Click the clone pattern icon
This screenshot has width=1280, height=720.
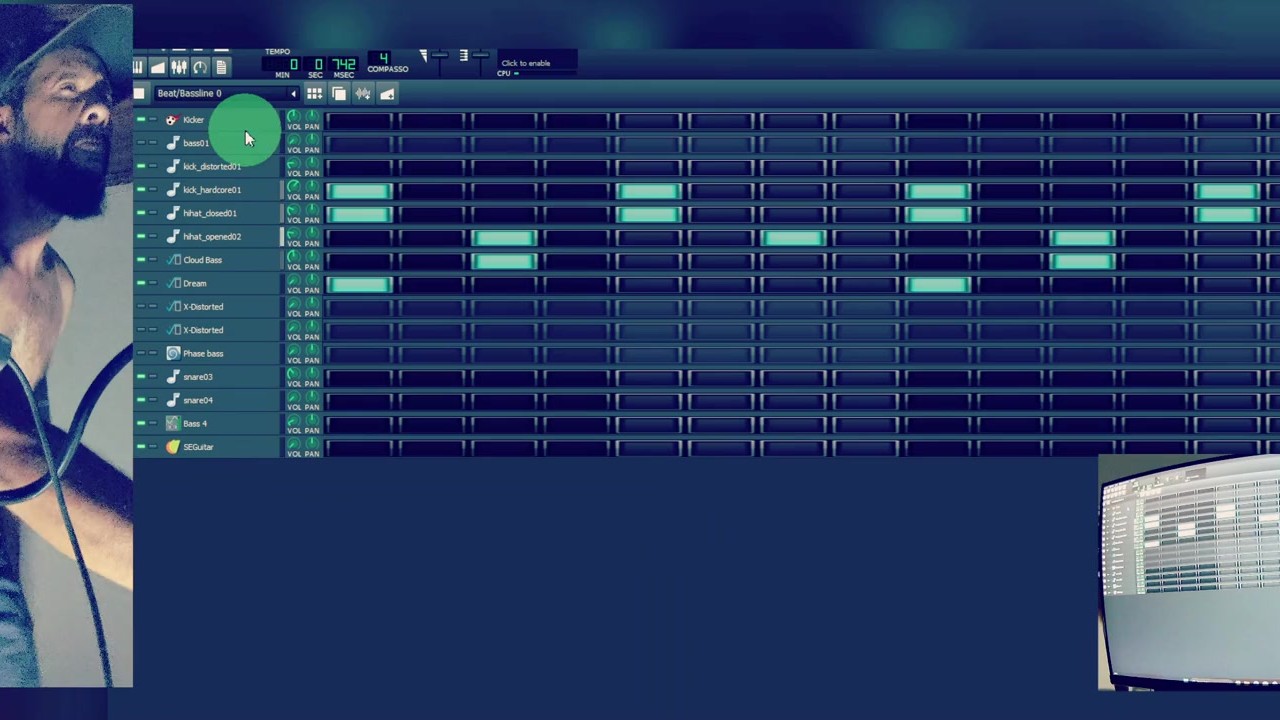(339, 94)
